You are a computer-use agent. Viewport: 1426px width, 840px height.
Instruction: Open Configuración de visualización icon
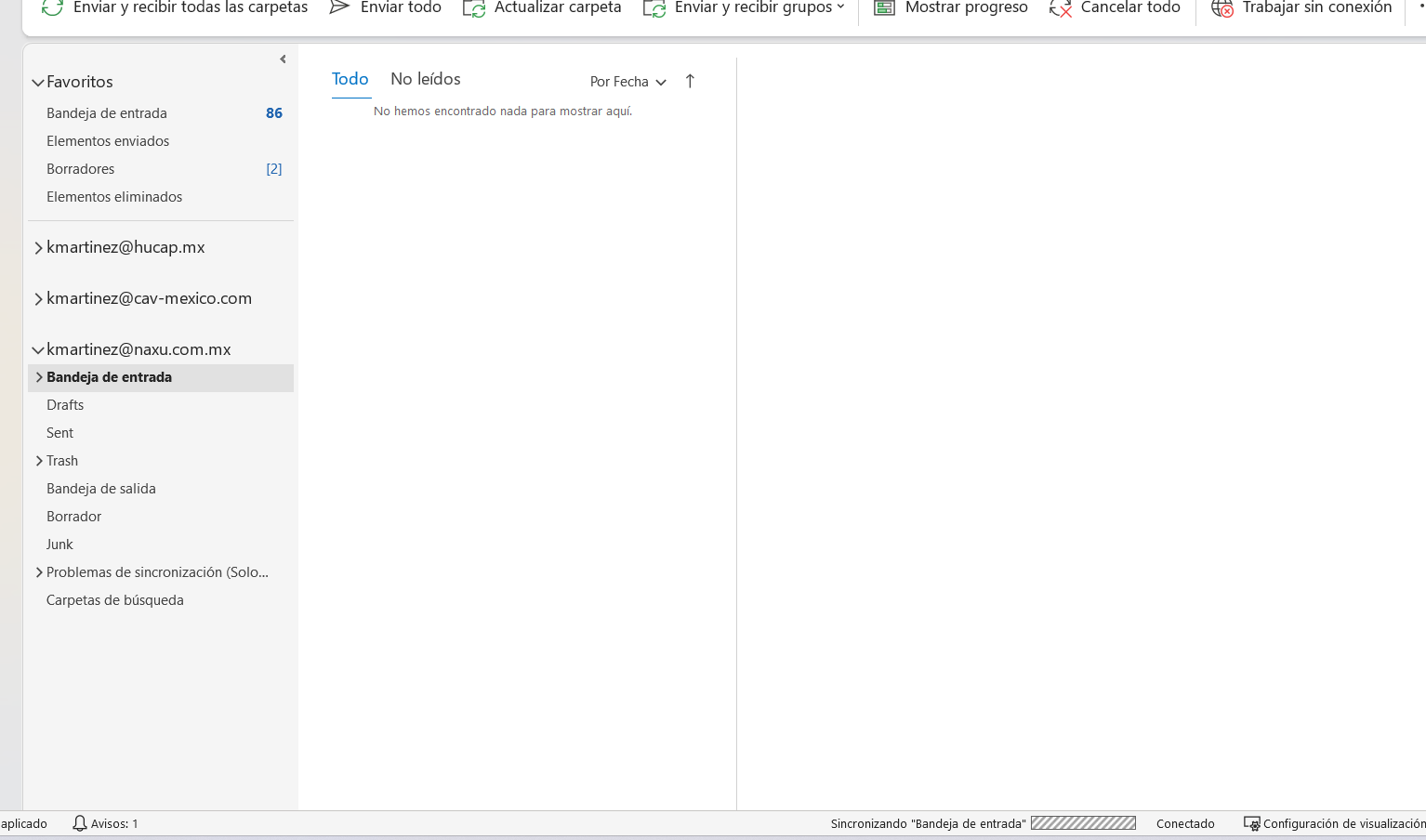click(1252, 824)
